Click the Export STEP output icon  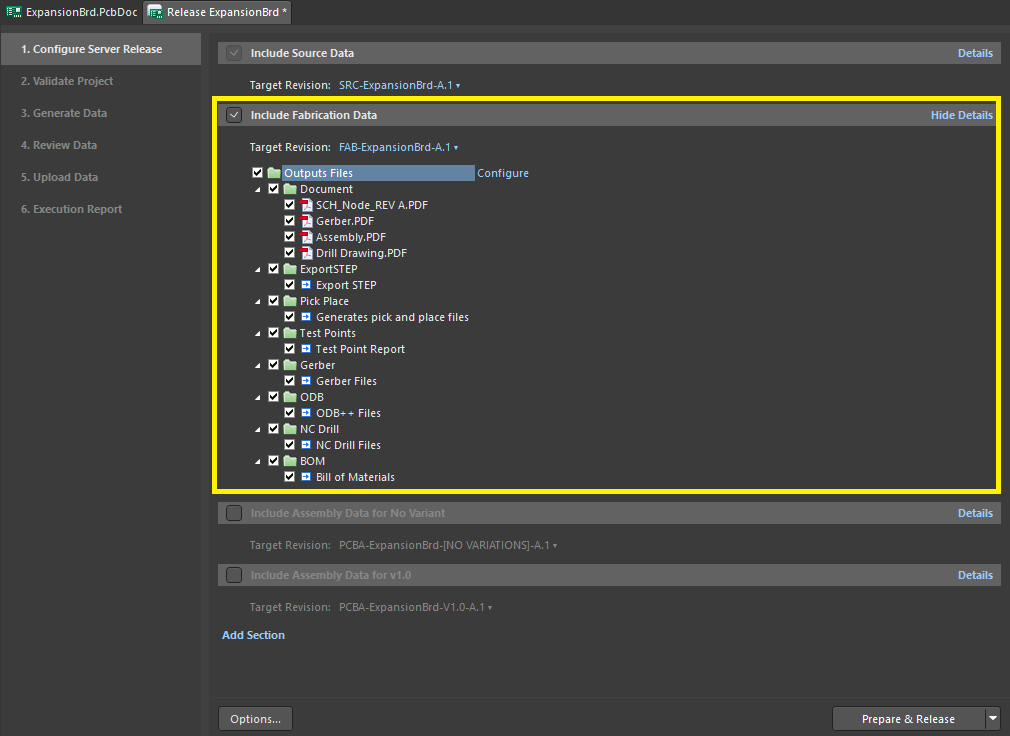[306, 285]
